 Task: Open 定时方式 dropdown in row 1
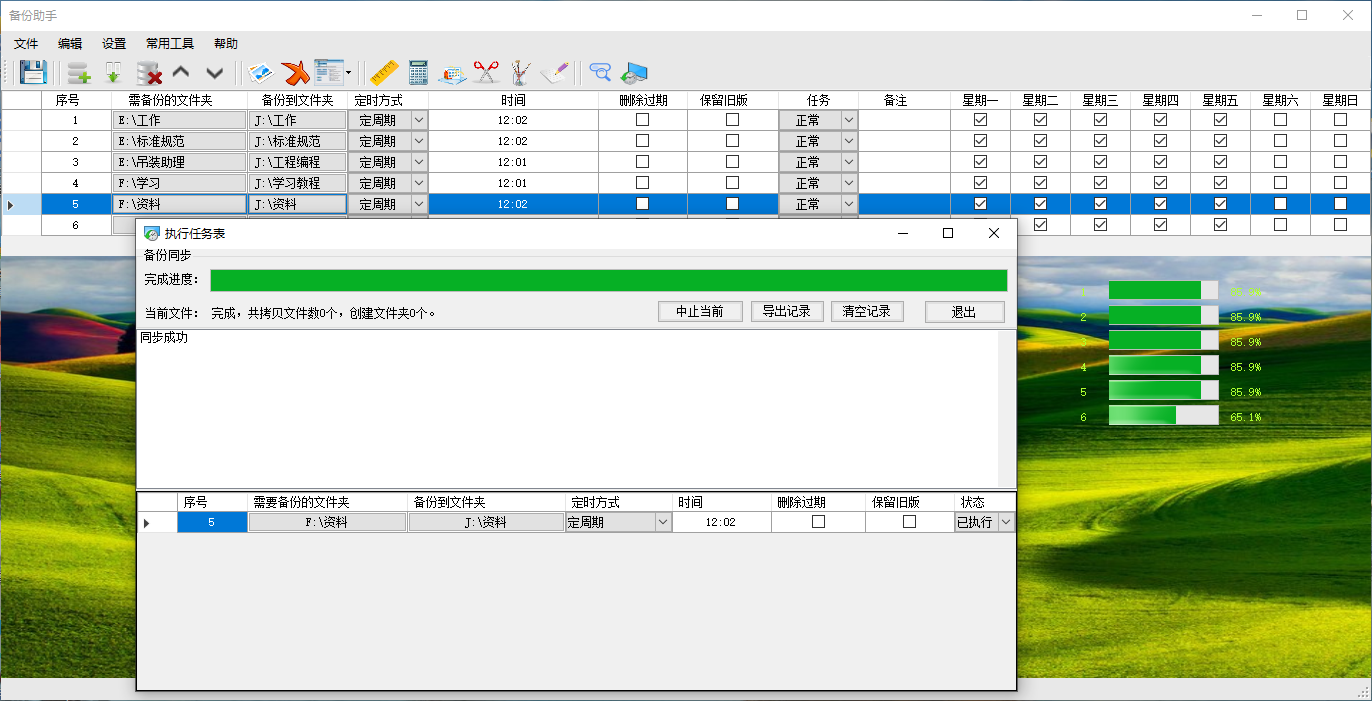pos(418,119)
